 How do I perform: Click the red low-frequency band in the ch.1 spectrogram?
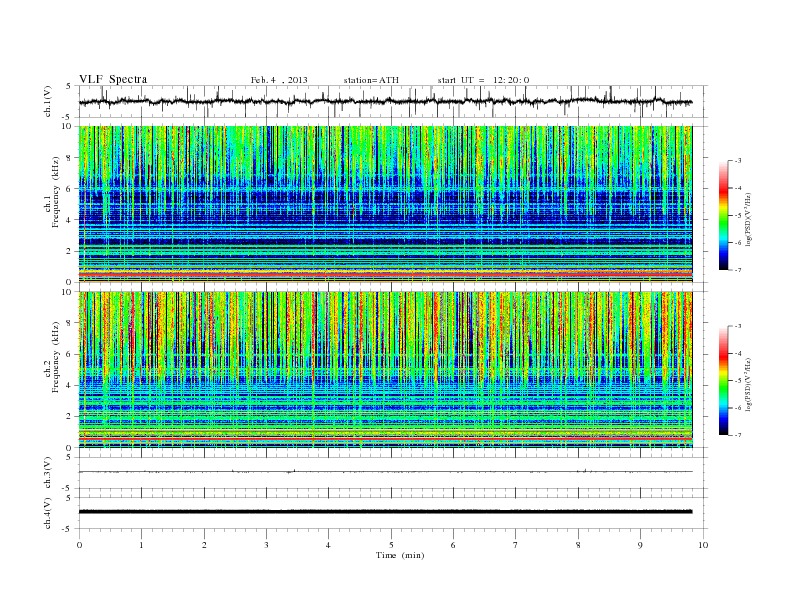(x=385, y=274)
